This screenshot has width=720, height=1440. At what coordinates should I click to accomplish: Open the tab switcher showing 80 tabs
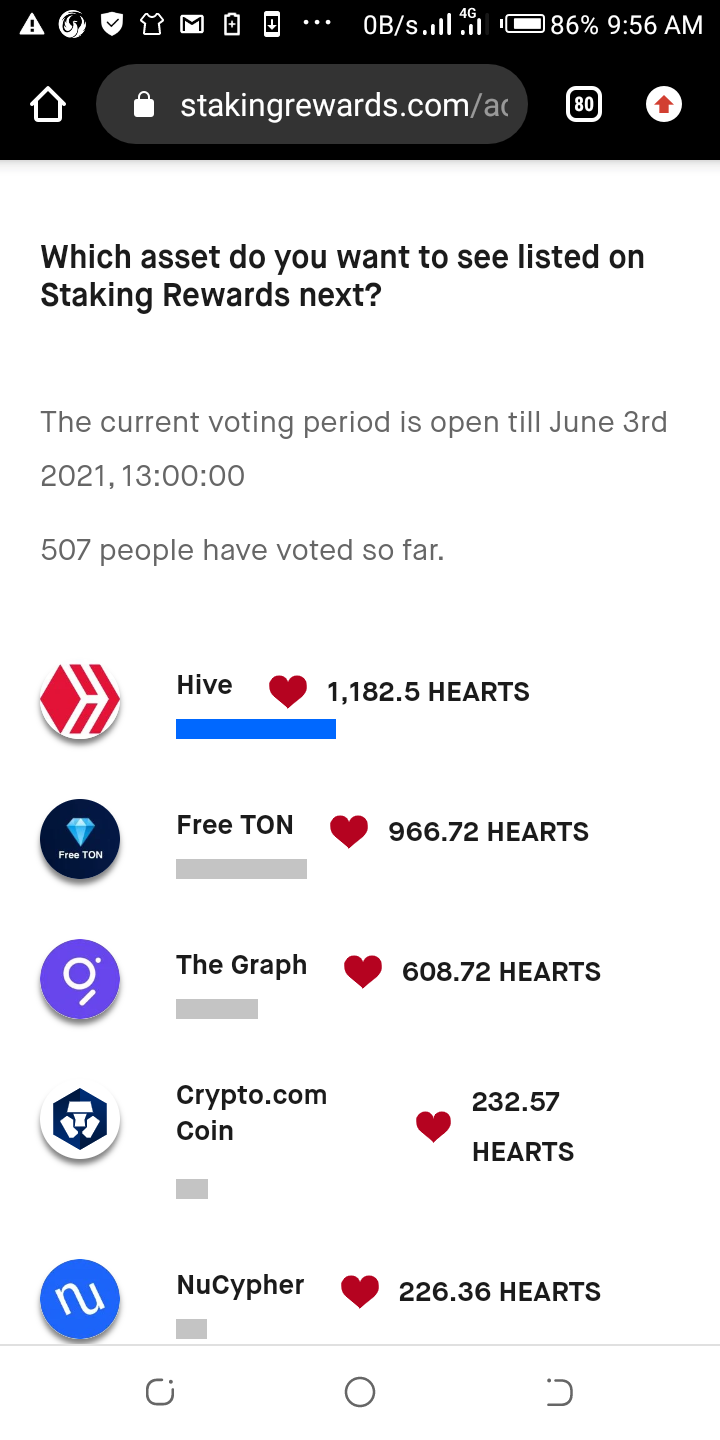pyautogui.click(x=584, y=104)
